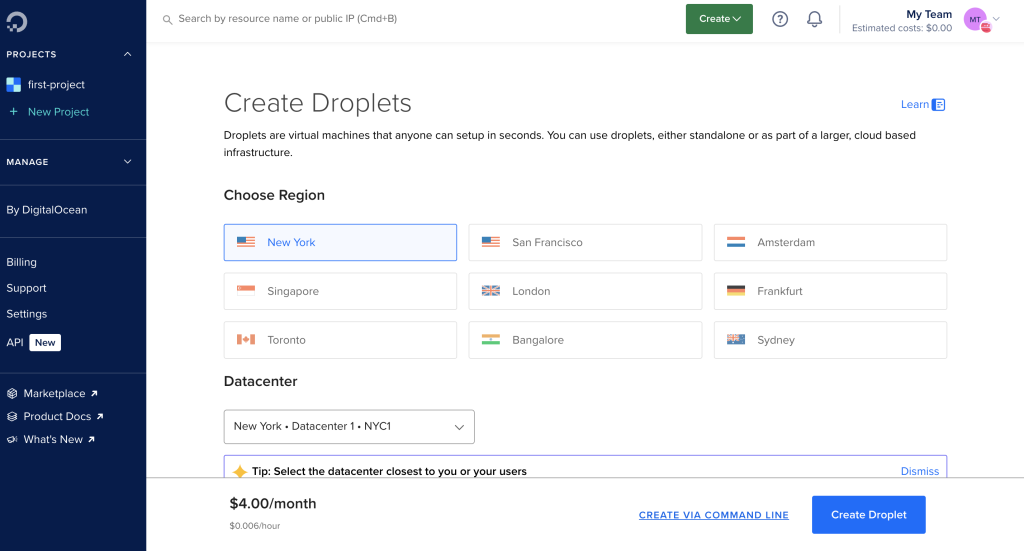Viewport: 1024px width, 551px height.
Task: Go to Billing in the sidebar
Action: tap(22, 262)
